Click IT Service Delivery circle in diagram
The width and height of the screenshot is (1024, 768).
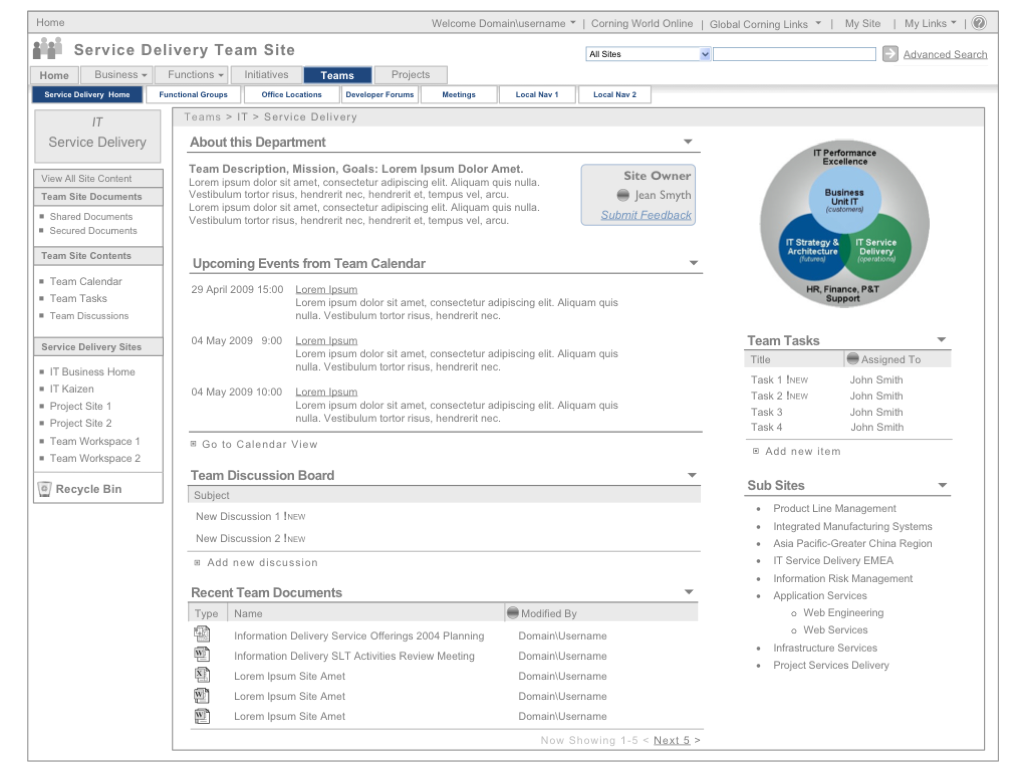click(878, 250)
